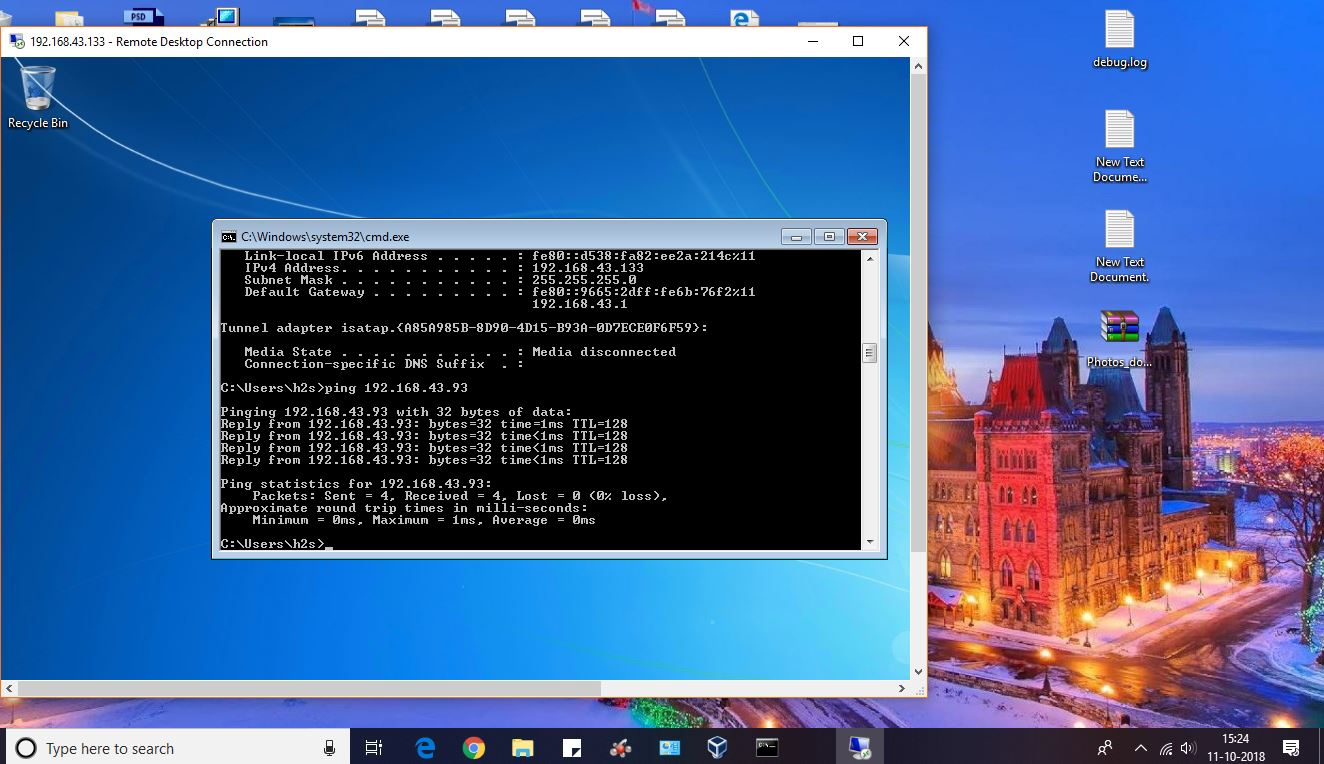Click the 'ping 192.168.43.93' command line
This screenshot has width=1324, height=764.
tap(344, 388)
